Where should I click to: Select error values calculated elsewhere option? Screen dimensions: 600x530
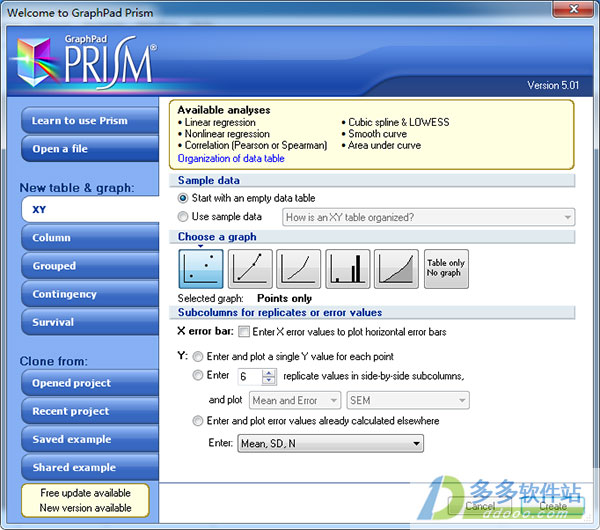point(198,421)
